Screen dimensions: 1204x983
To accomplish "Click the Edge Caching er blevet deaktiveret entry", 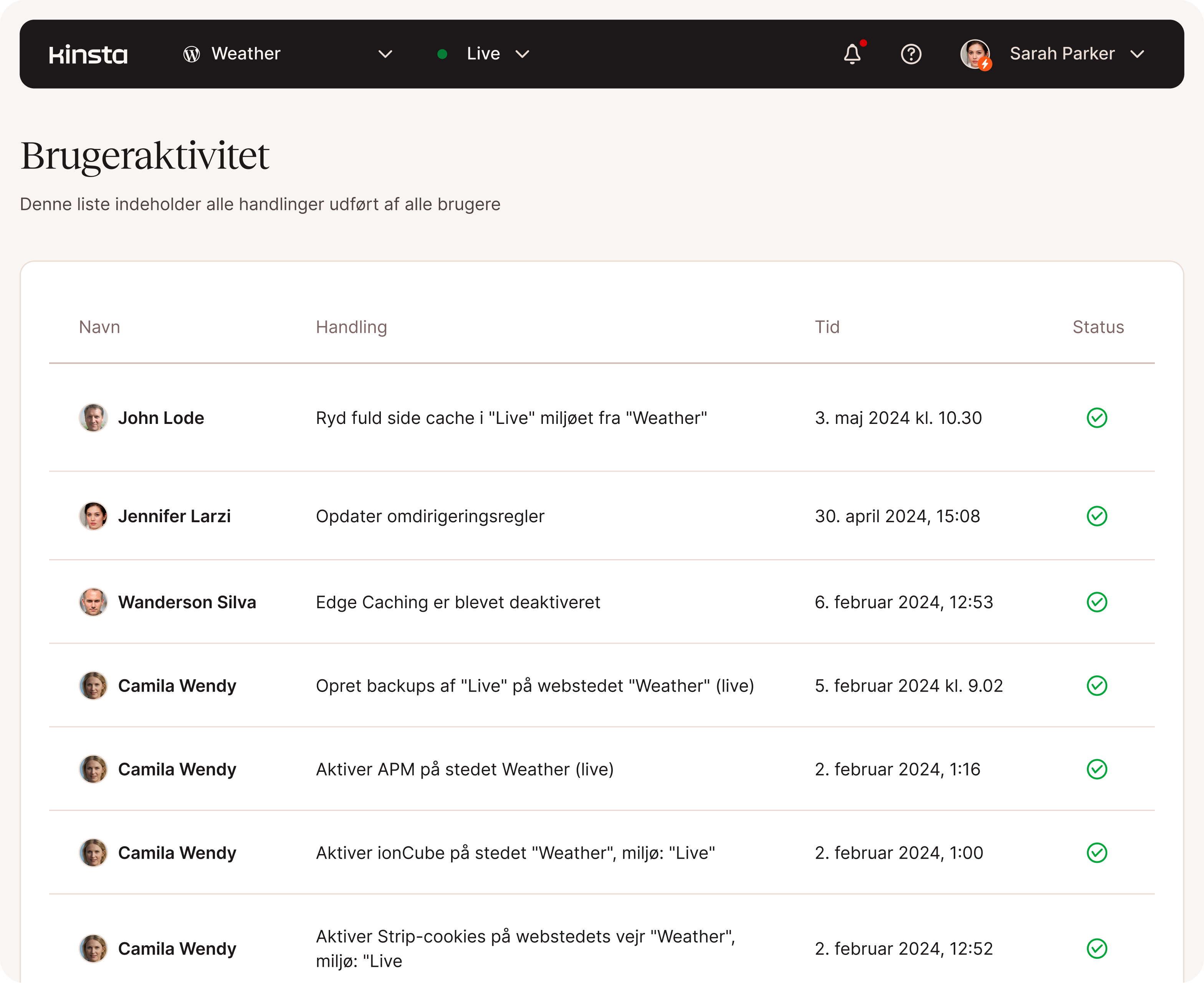I will (457, 602).
